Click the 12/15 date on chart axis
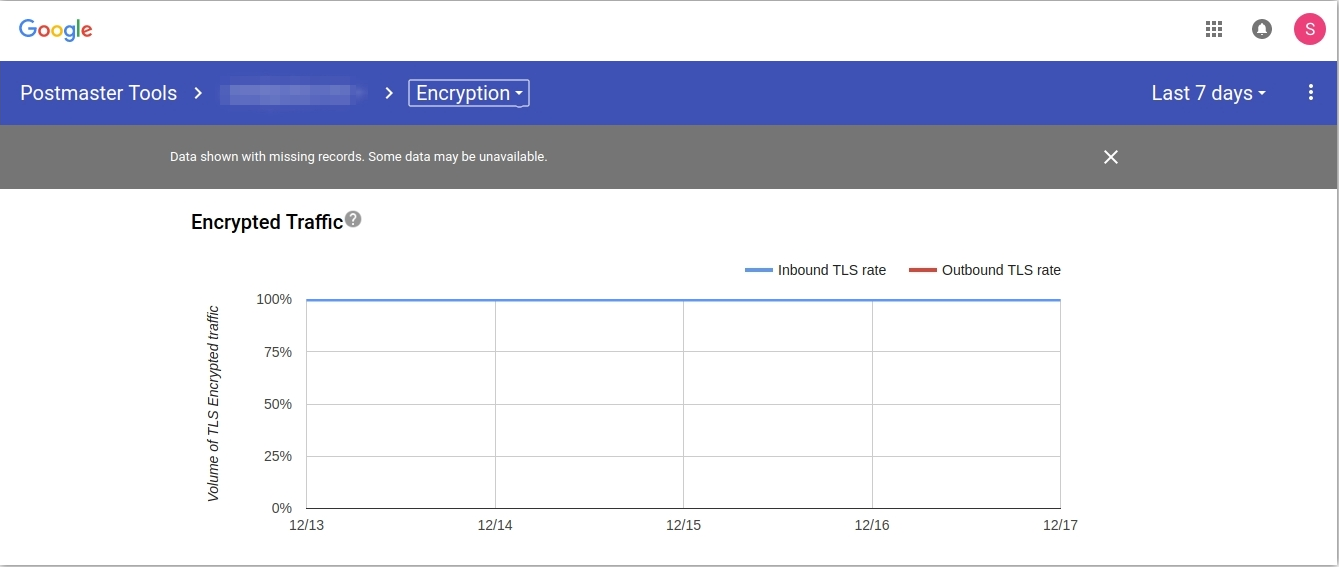Screen dimensions: 1339x567 (683, 524)
